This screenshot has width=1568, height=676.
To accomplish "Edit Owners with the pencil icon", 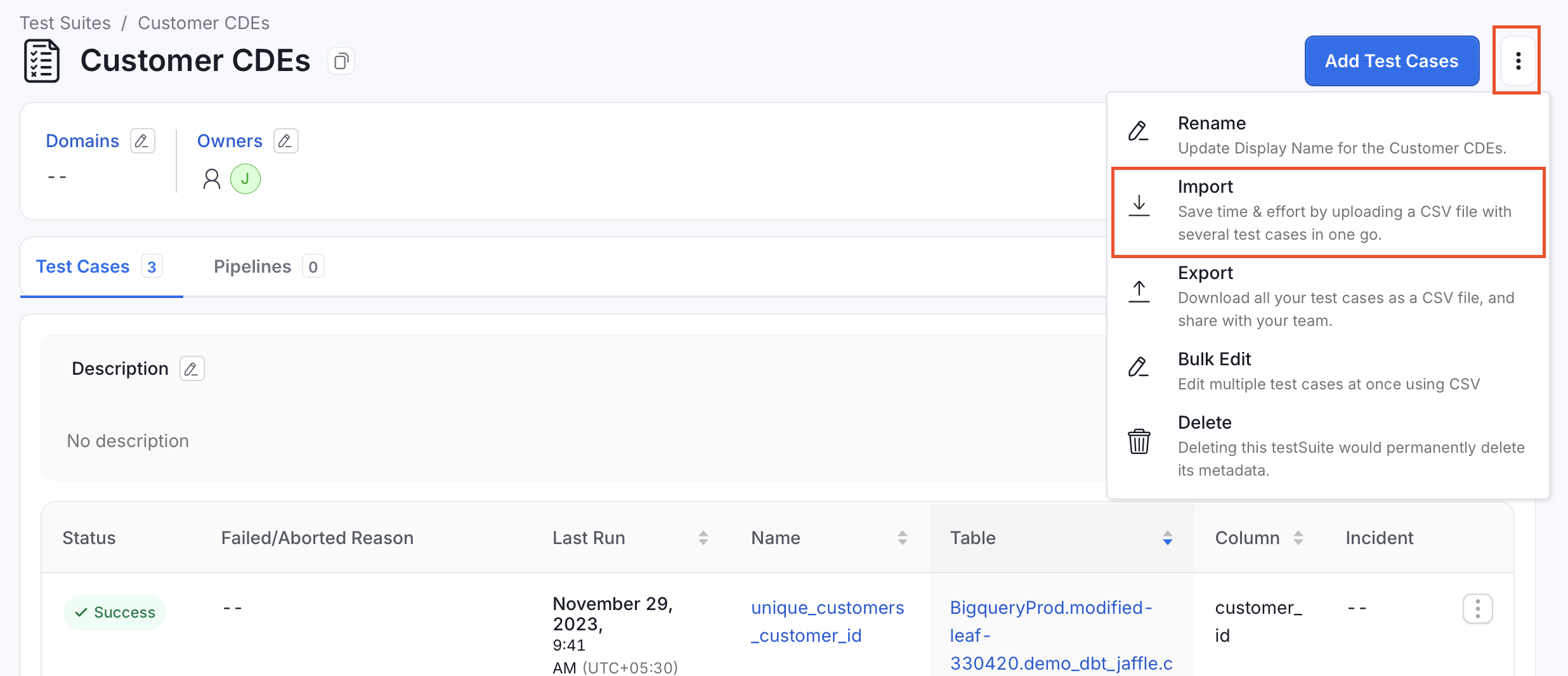I will click(285, 141).
